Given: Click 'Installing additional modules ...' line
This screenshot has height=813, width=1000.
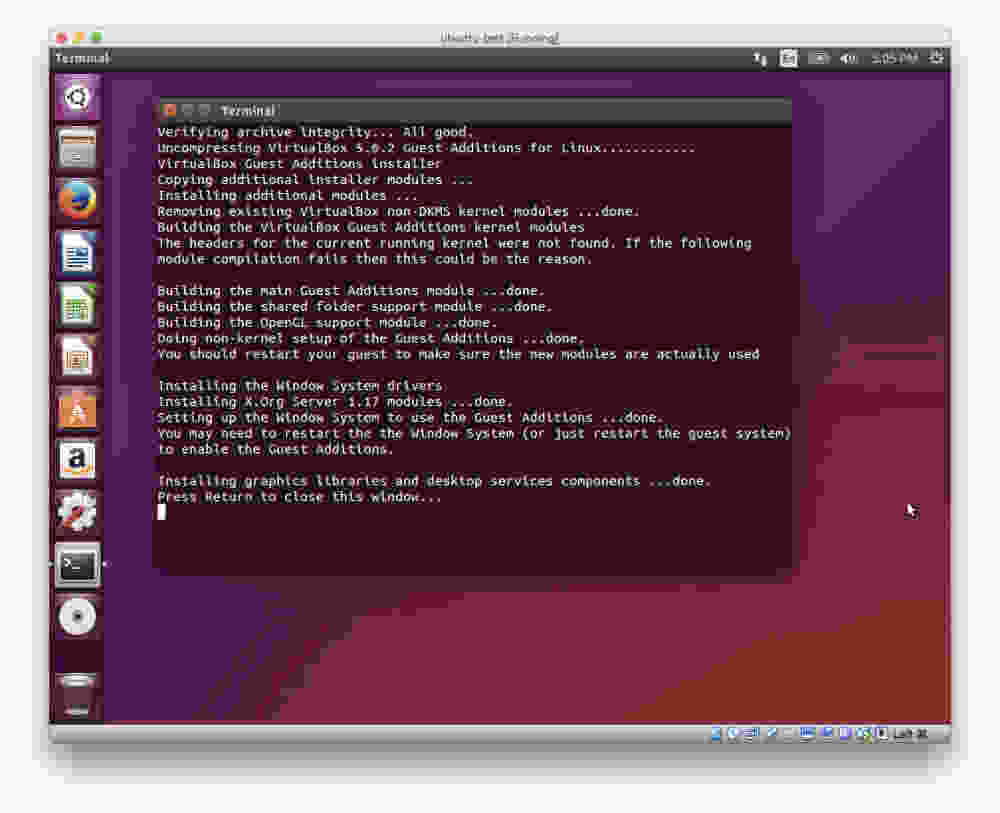Looking at the screenshot, I should pos(287,196).
